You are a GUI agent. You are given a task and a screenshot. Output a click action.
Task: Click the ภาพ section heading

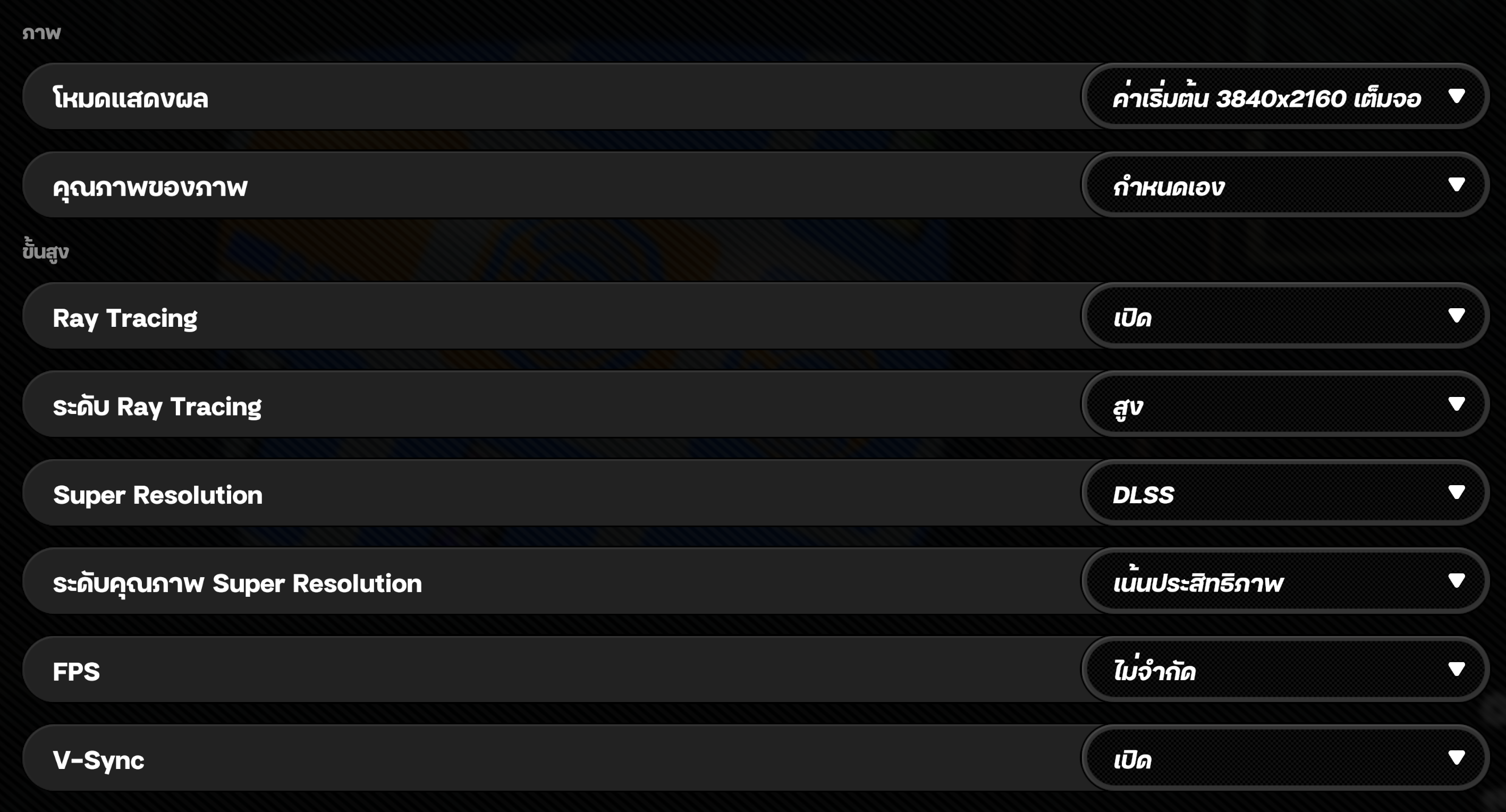click(41, 33)
